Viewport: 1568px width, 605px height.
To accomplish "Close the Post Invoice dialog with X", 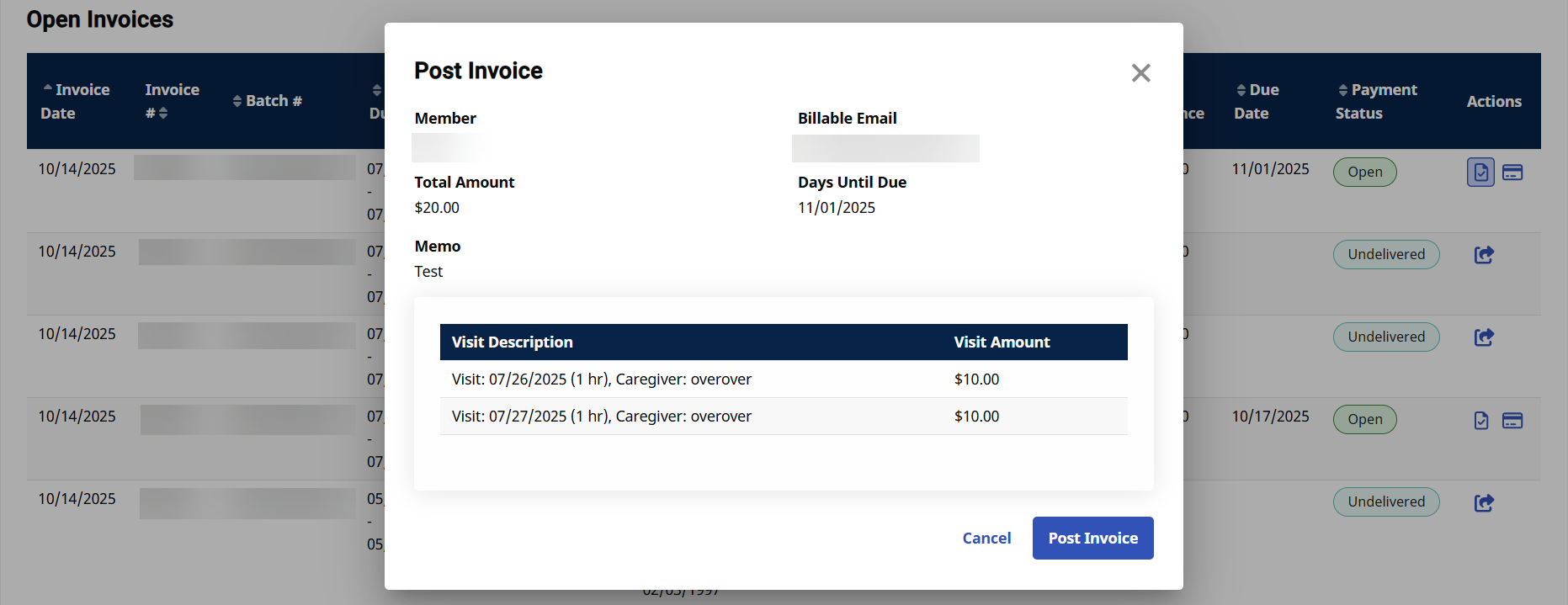I will point(1140,73).
